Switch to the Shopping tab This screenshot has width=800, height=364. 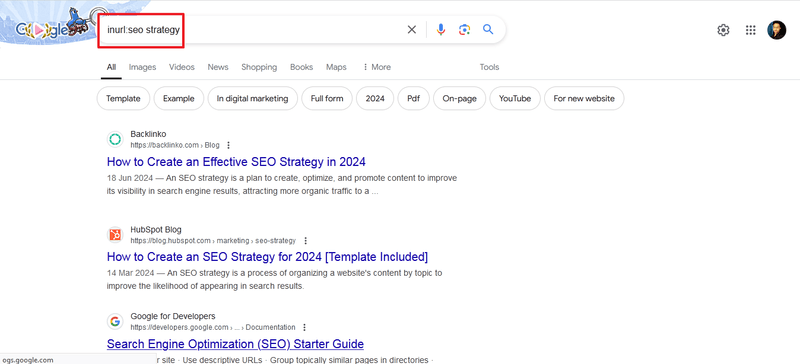259,67
